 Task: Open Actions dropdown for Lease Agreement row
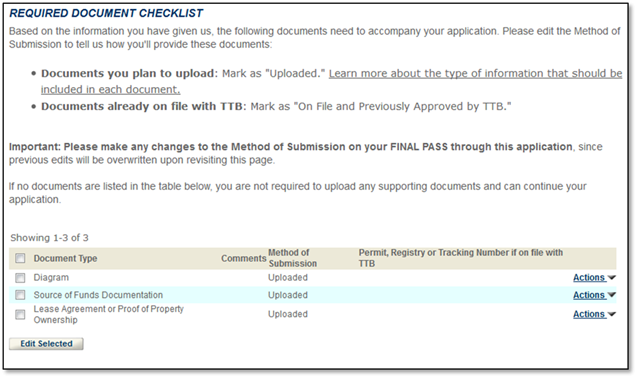pyautogui.click(x=589, y=314)
